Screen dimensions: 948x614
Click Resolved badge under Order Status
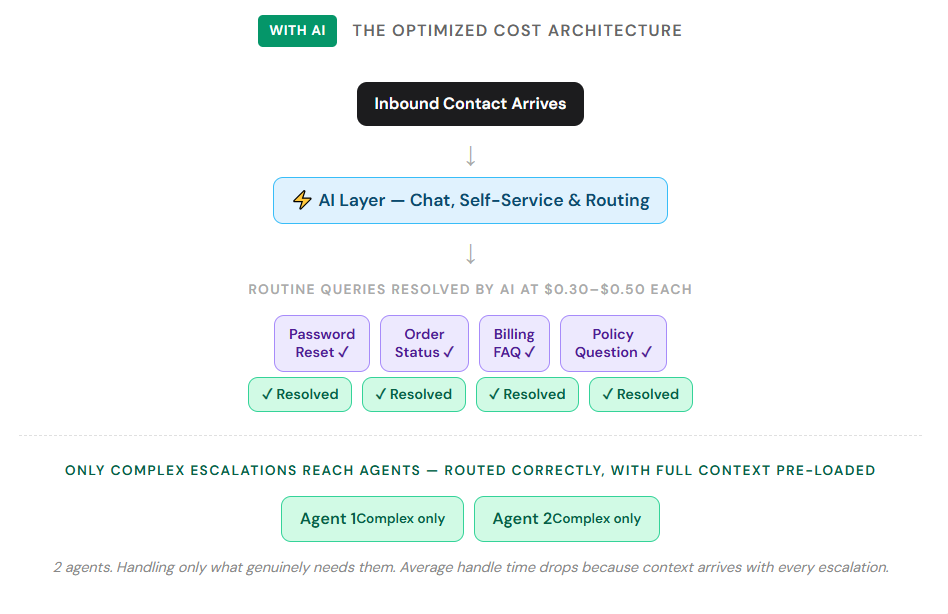point(414,394)
